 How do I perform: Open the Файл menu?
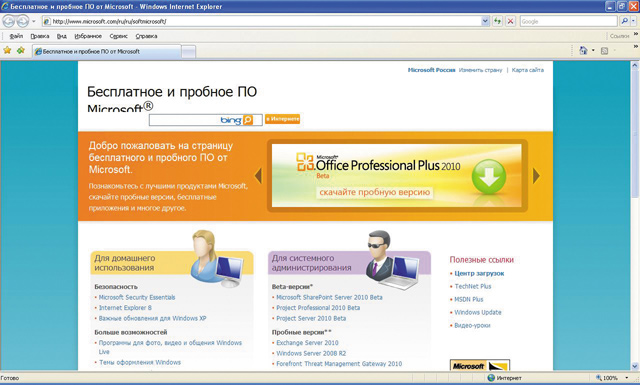point(16,36)
